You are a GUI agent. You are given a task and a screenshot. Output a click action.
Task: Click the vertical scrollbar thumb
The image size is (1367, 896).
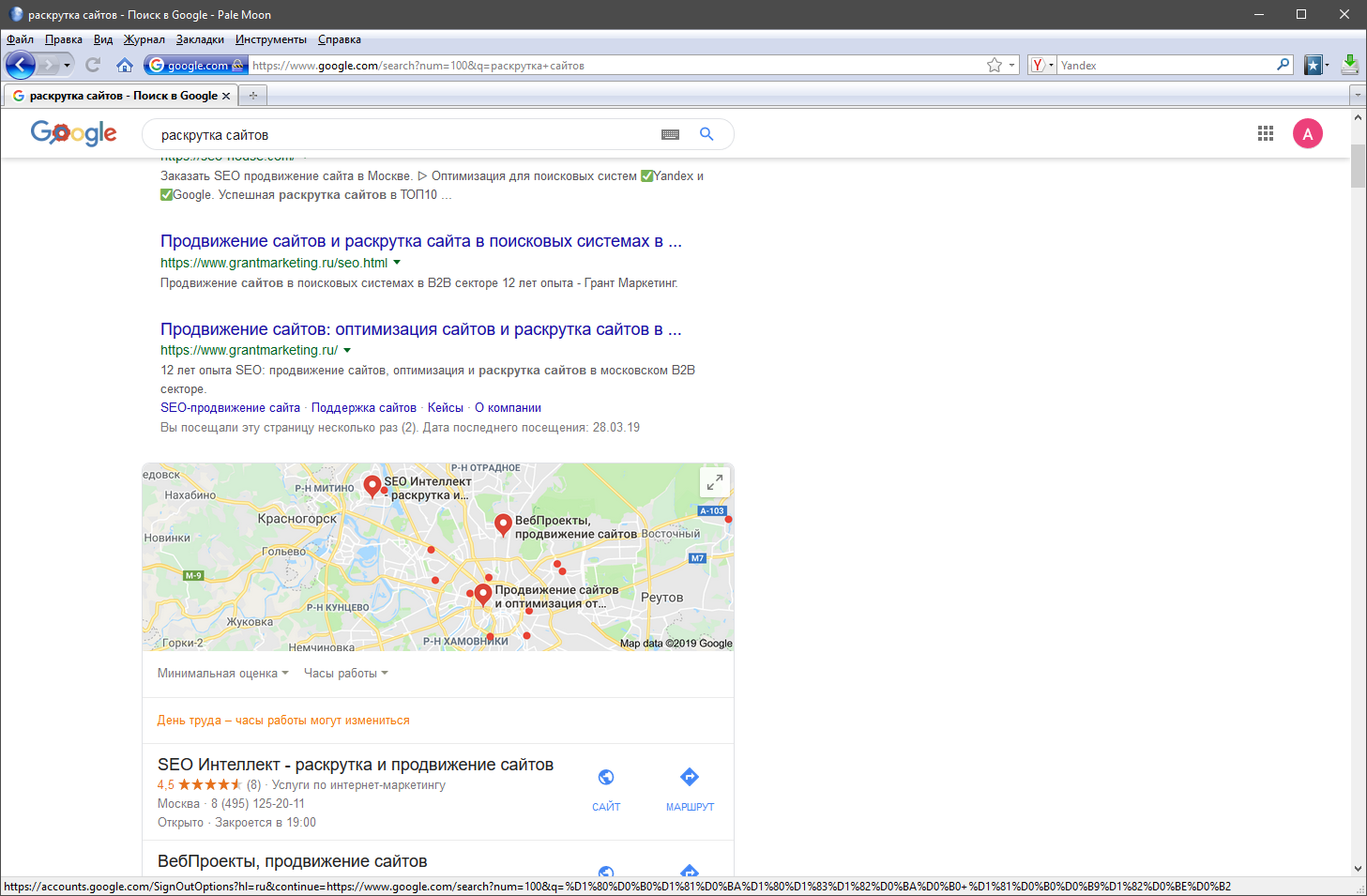point(1358,166)
